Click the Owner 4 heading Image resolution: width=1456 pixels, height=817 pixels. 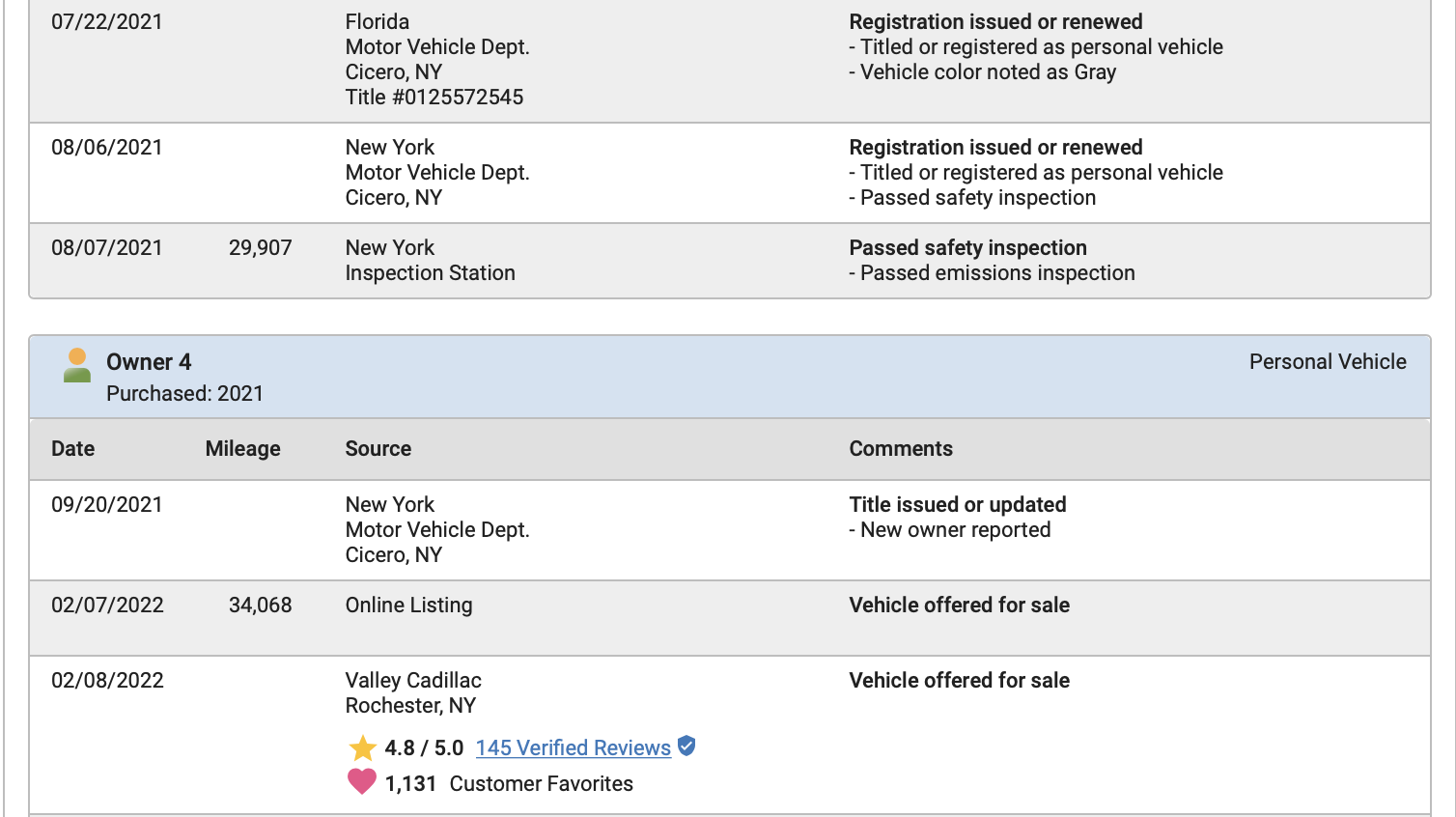click(149, 362)
